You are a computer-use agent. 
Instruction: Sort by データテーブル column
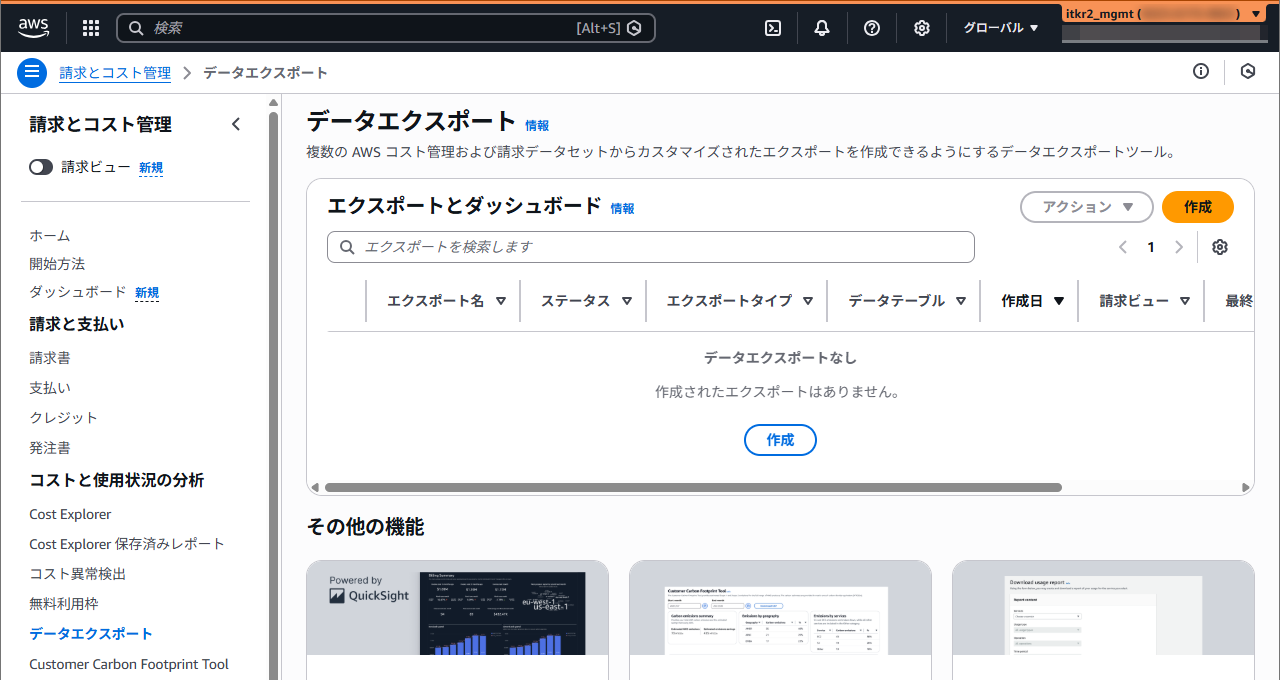pyautogui.click(x=907, y=301)
